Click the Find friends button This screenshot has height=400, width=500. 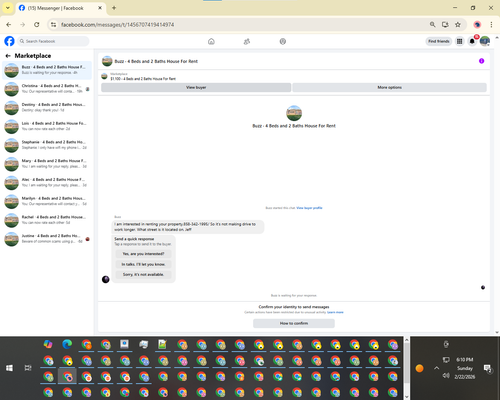click(439, 41)
